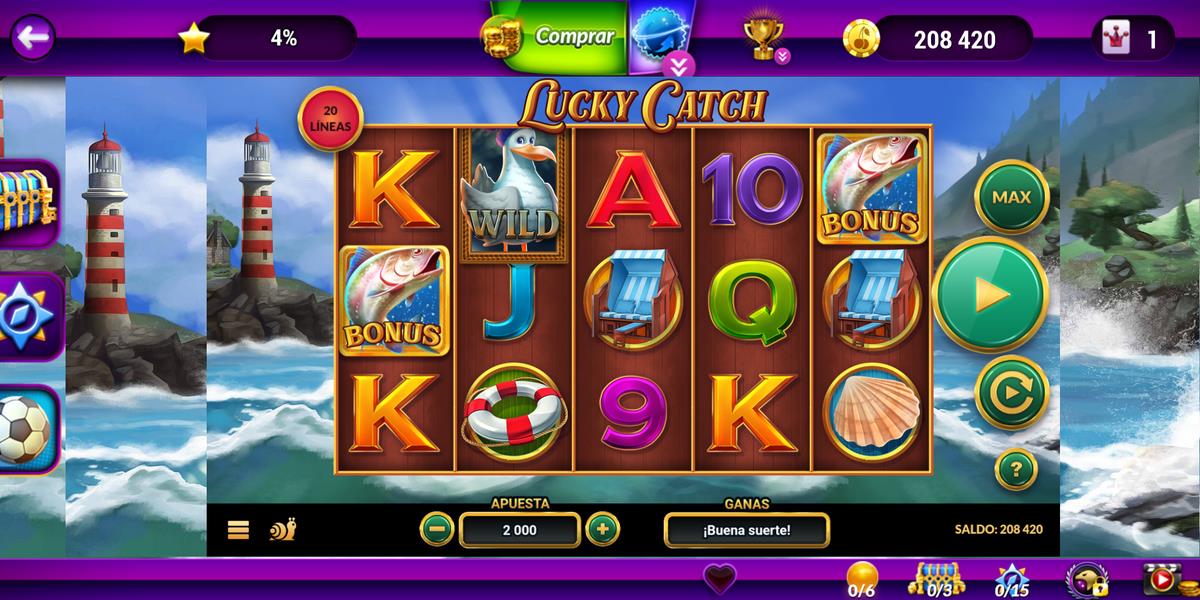Open the soccer ball sidebar icon
Viewport: 1200px width, 600px height.
tap(26, 430)
